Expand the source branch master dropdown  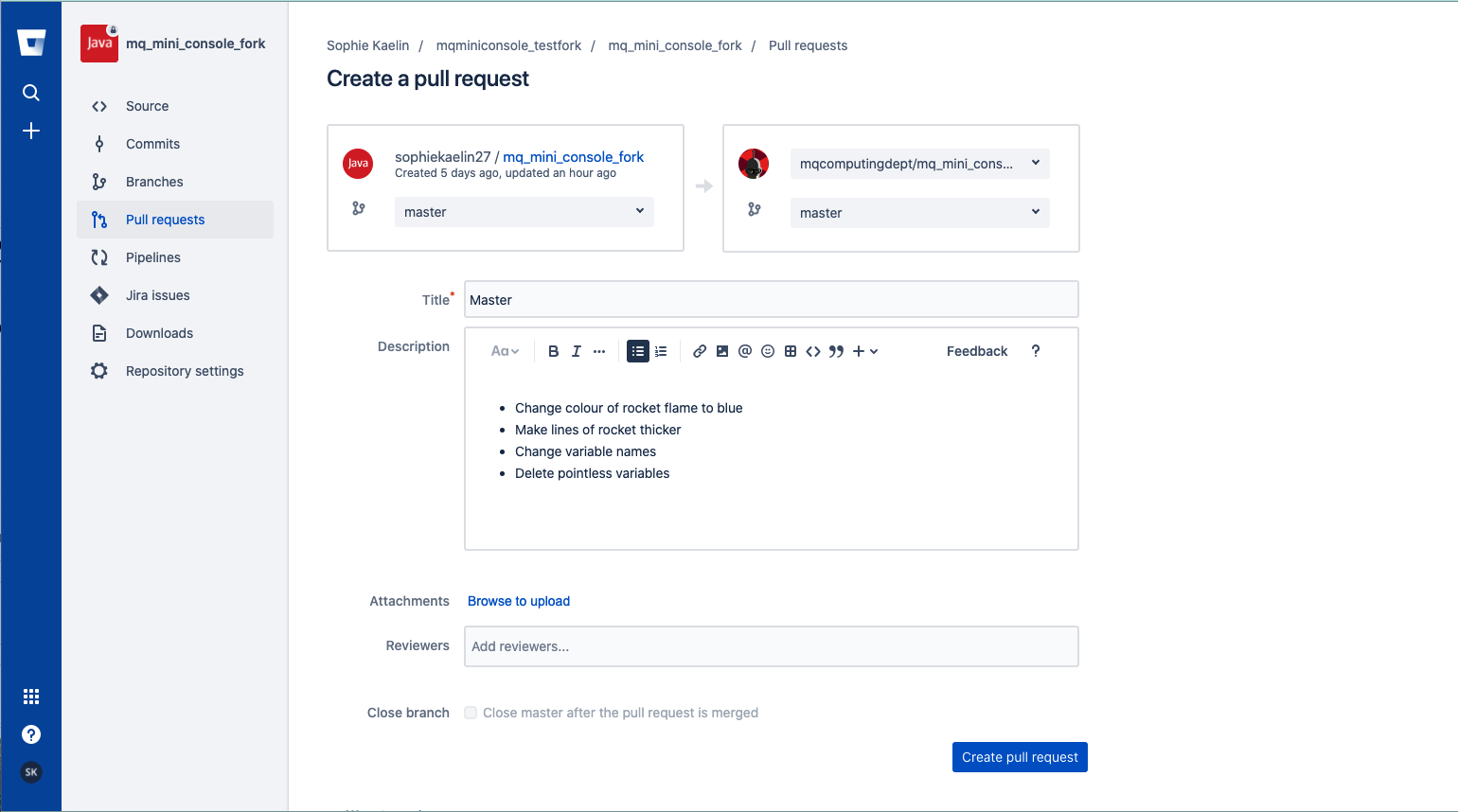(524, 212)
